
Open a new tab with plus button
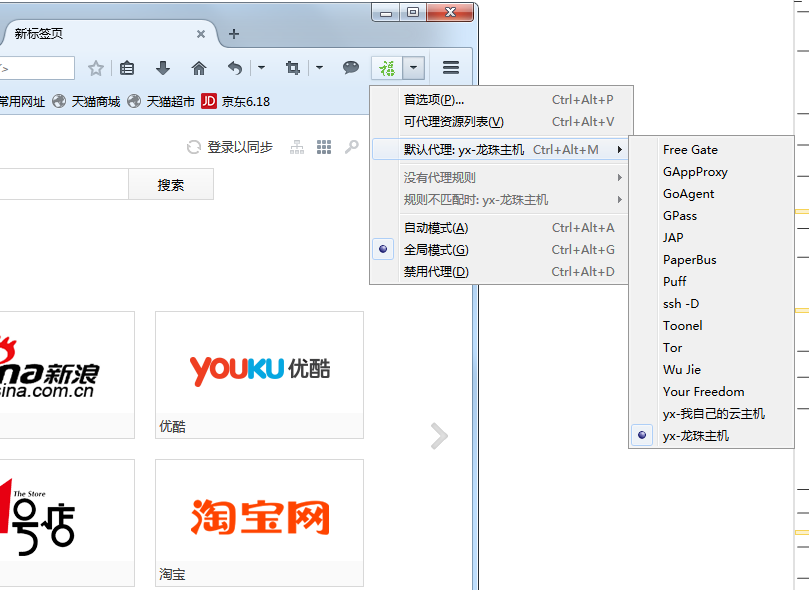(234, 34)
